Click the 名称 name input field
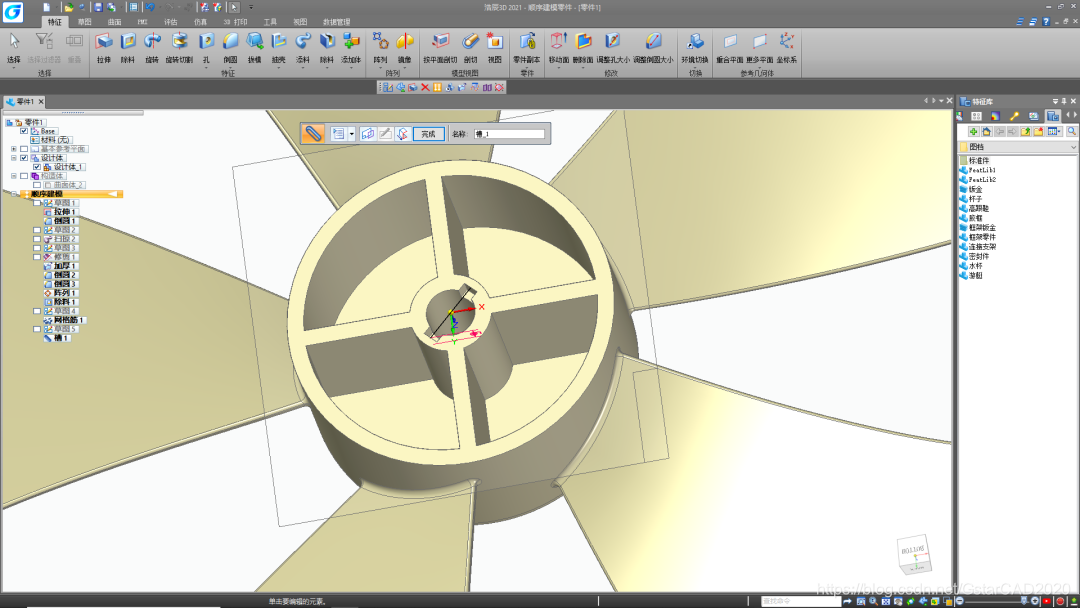The width and height of the screenshot is (1080, 608). point(508,133)
